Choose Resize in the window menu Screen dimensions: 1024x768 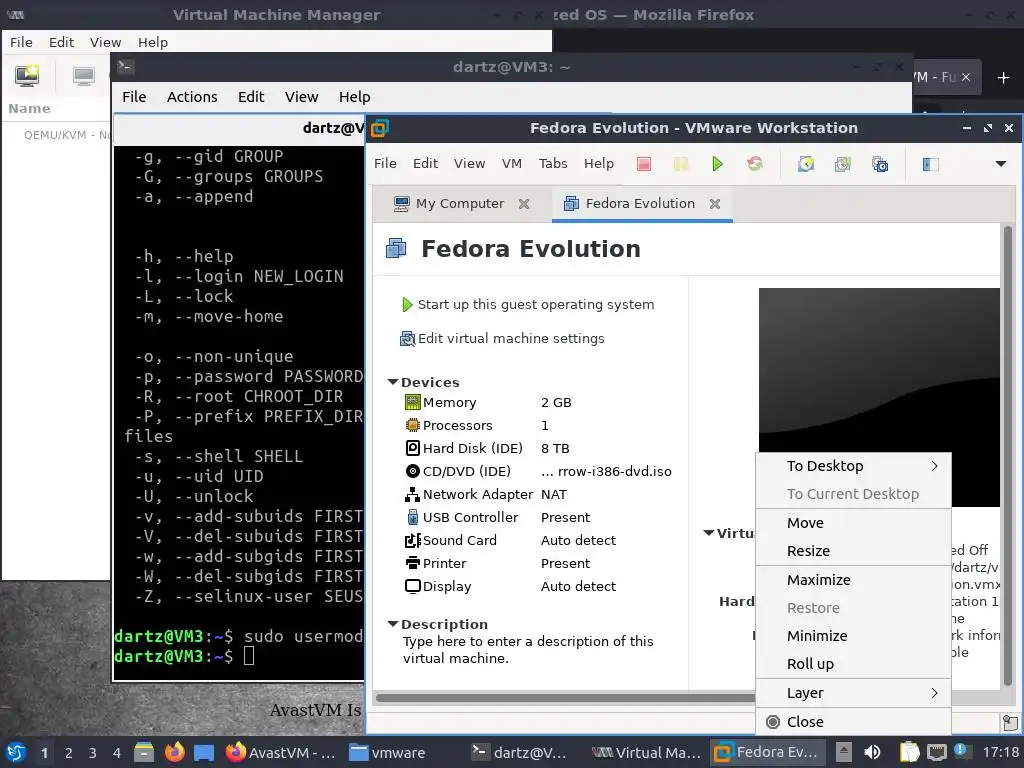point(853,551)
